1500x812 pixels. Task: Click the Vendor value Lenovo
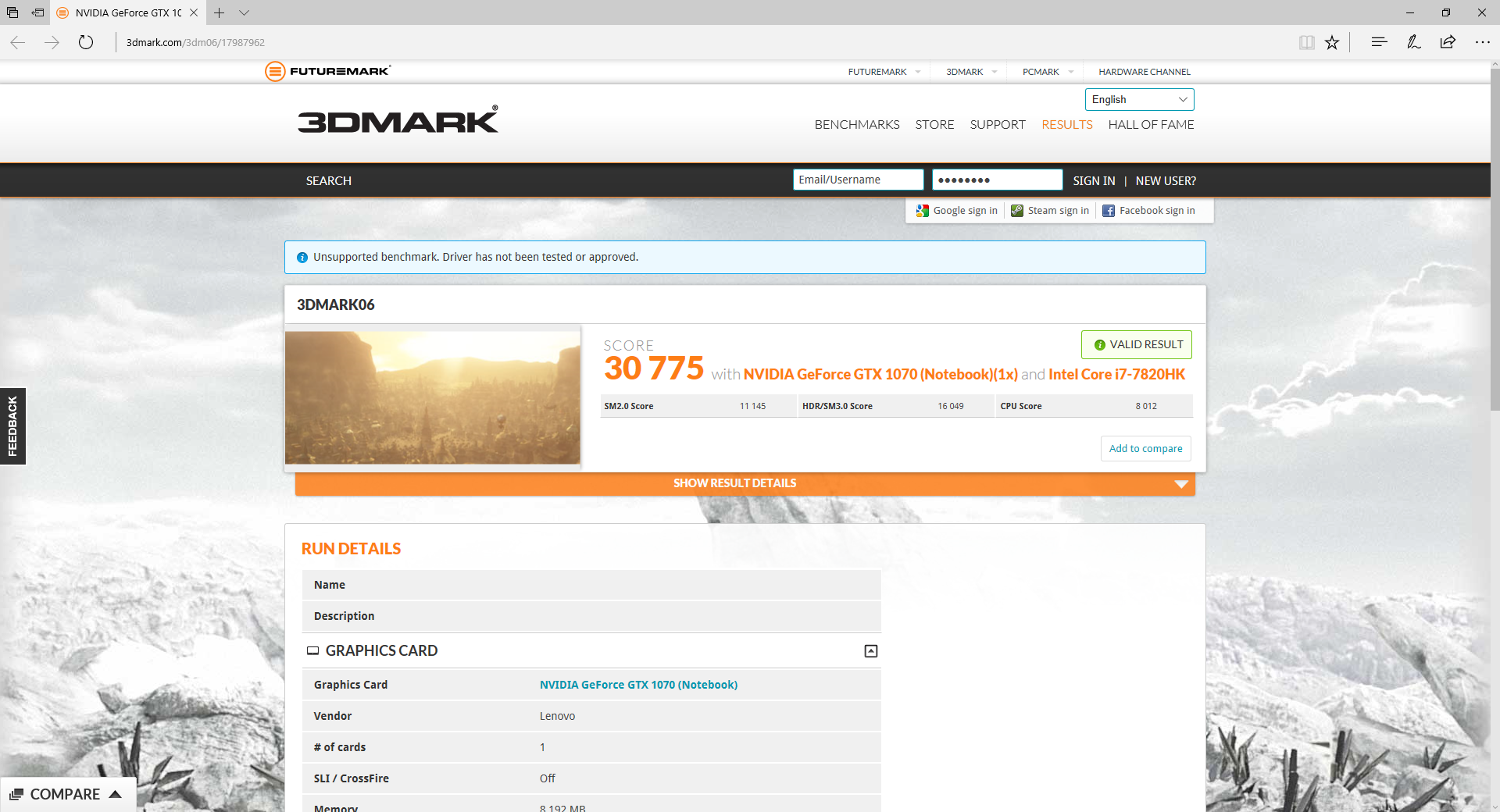tap(557, 716)
